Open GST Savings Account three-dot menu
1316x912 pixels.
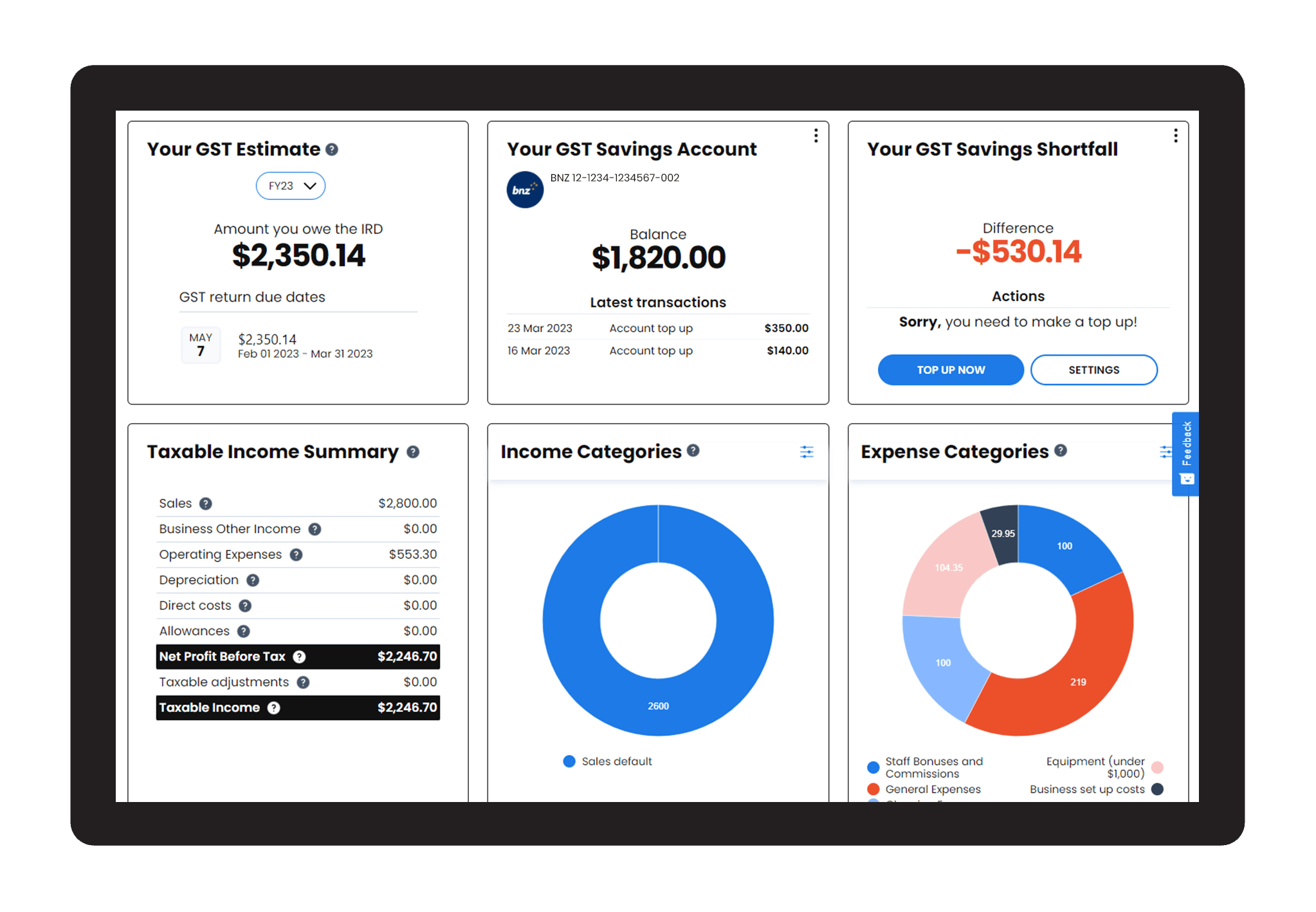[816, 136]
